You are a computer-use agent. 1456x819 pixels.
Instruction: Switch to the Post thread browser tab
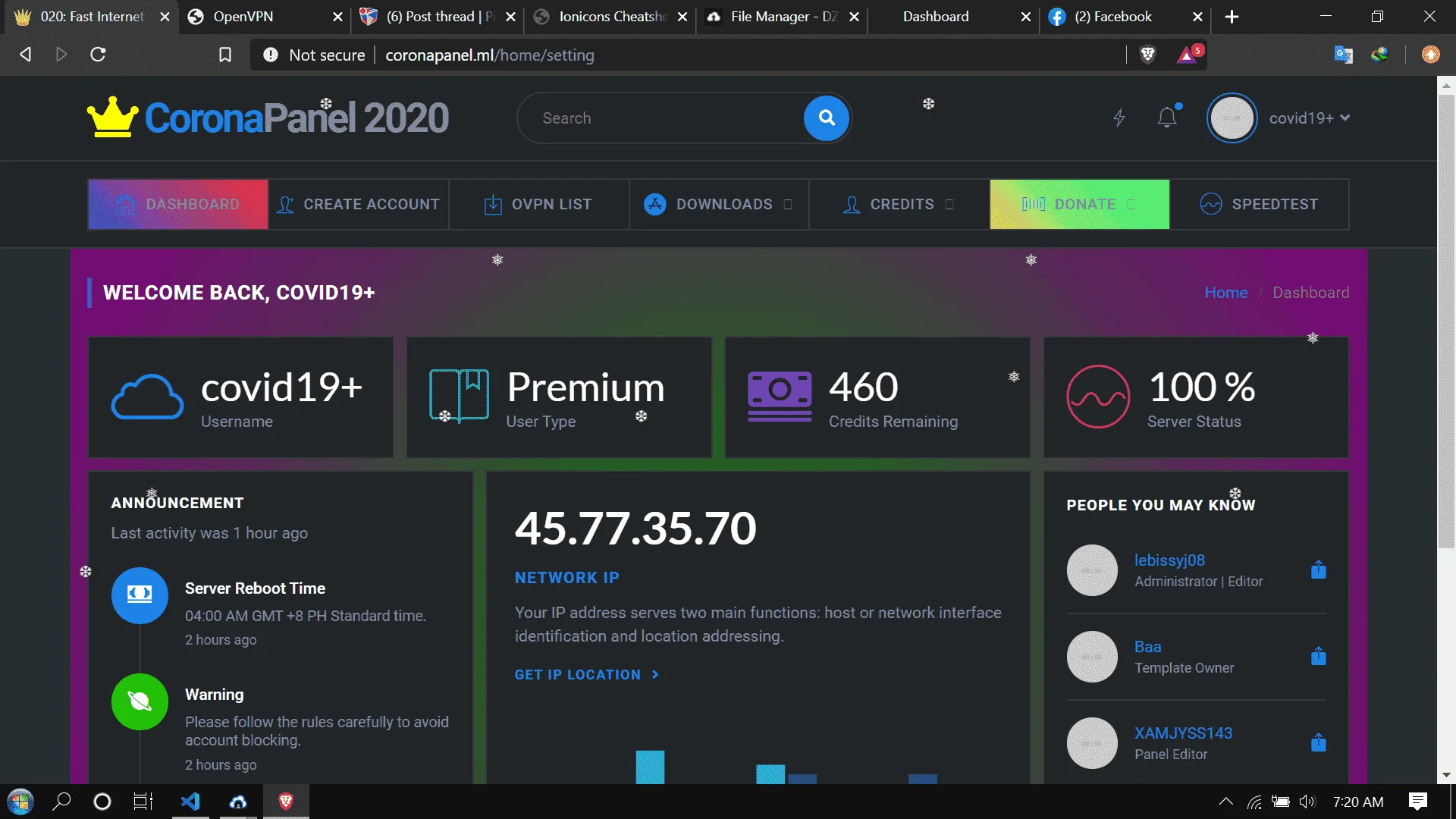pyautogui.click(x=438, y=17)
